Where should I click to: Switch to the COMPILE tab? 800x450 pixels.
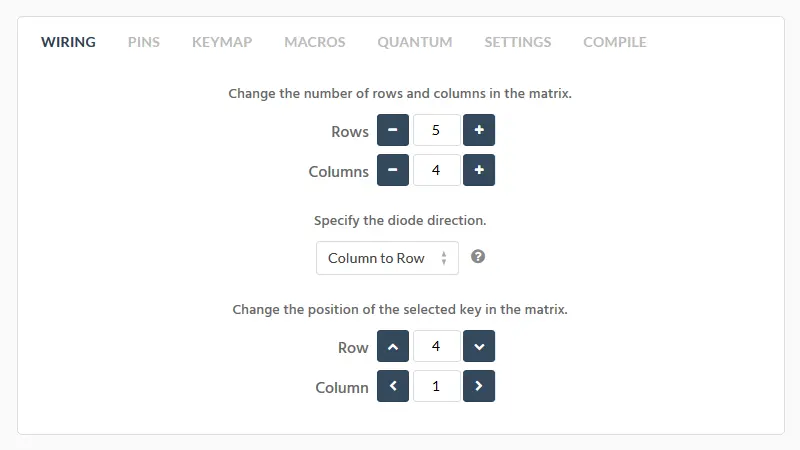pos(615,42)
